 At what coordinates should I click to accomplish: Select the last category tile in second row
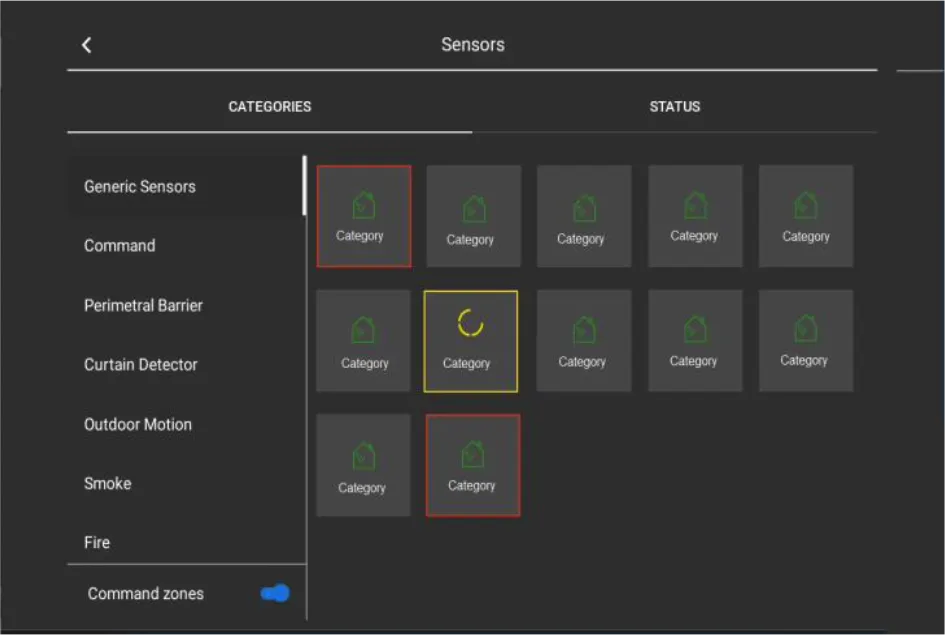(x=806, y=340)
